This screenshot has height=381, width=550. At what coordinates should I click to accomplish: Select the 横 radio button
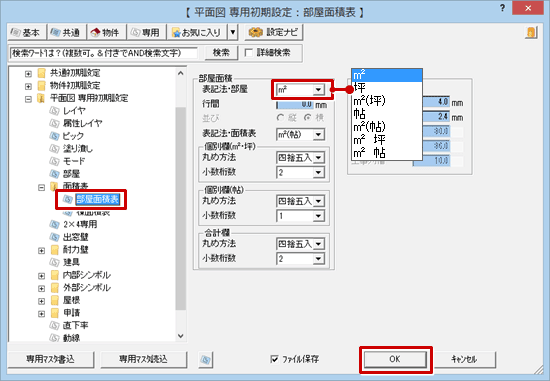tap(308, 118)
